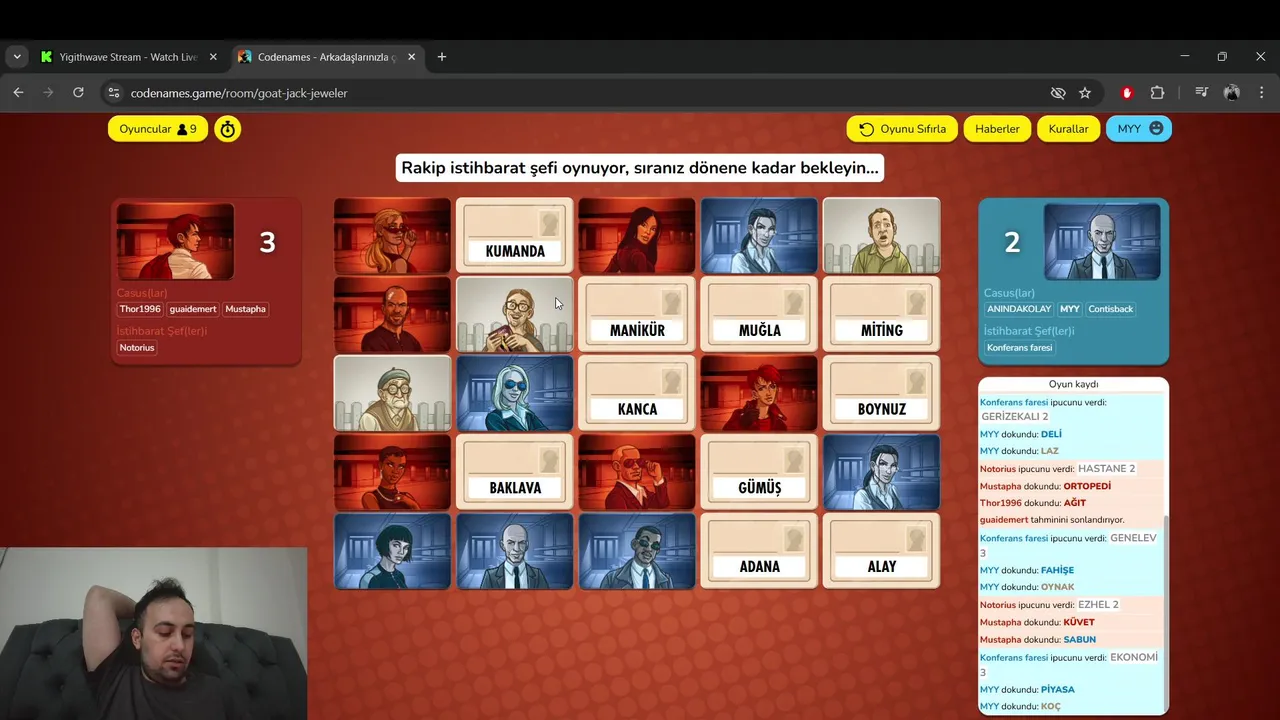The width and height of the screenshot is (1280, 720).
Task: Pick the MİTİNG card
Action: click(881, 314)
